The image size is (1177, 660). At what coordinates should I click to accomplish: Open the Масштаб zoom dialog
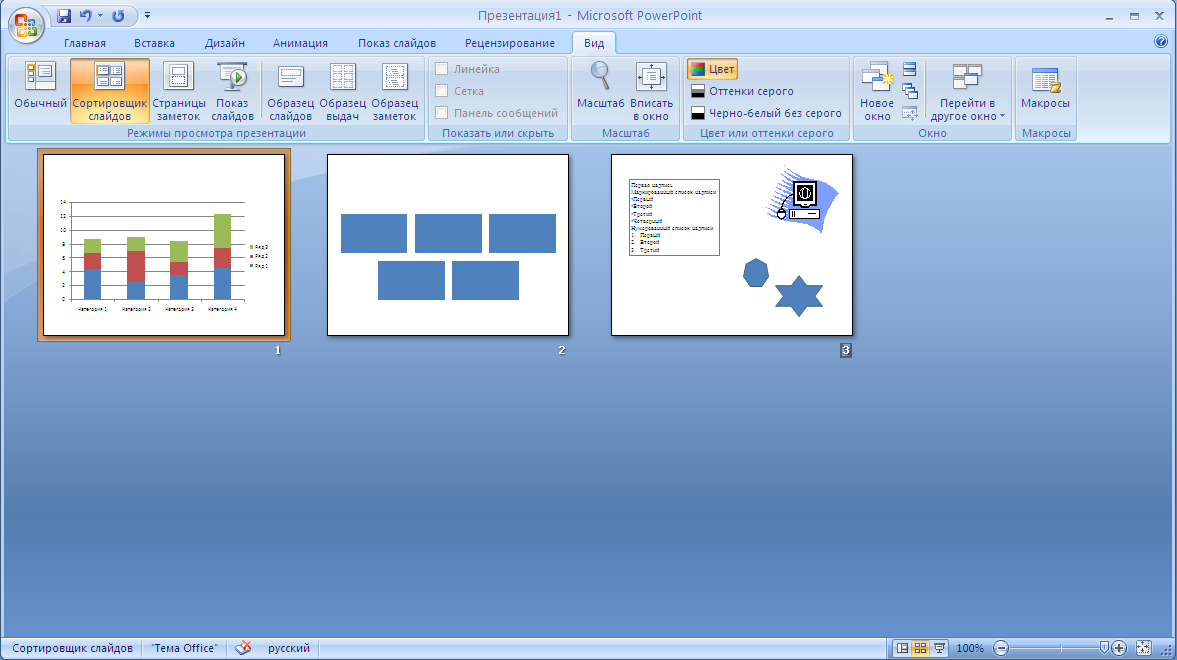tap(600, 91)
